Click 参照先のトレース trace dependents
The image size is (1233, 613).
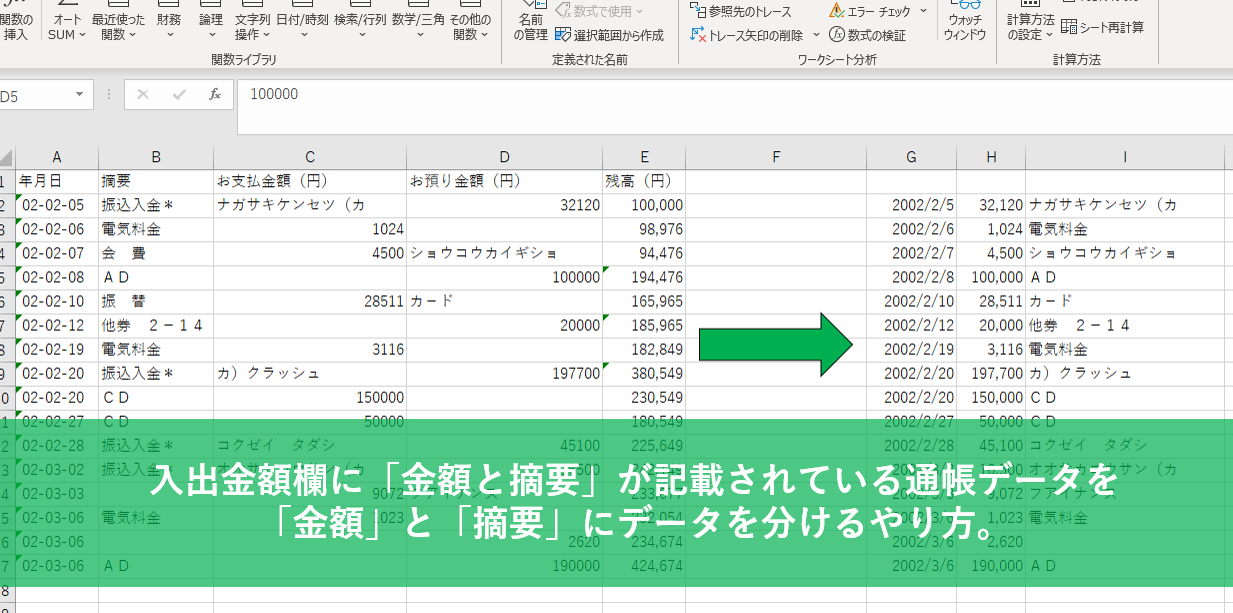click(x=741, y=11)
